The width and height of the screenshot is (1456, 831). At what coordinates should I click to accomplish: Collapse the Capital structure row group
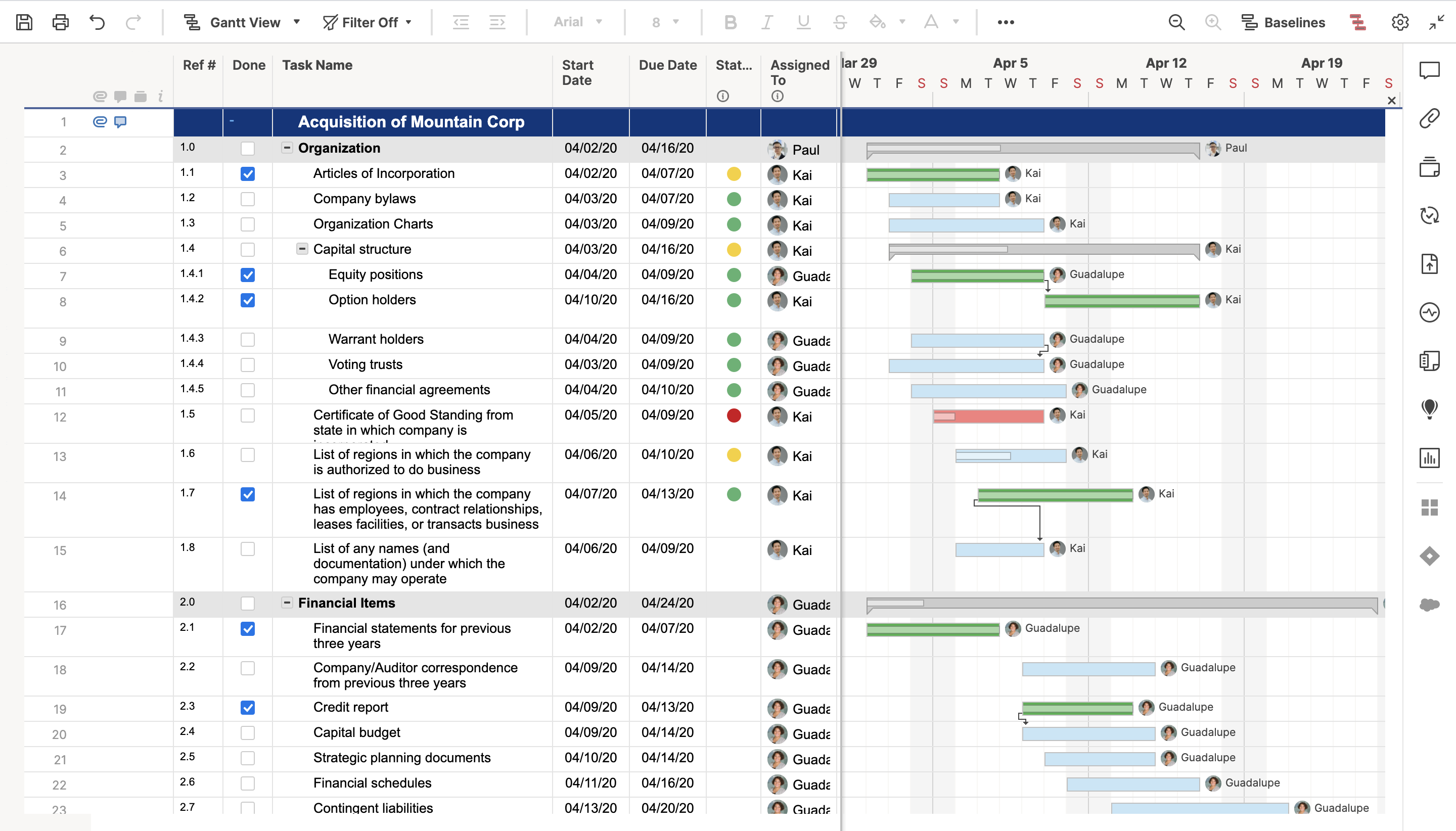[x=302, y=249]
